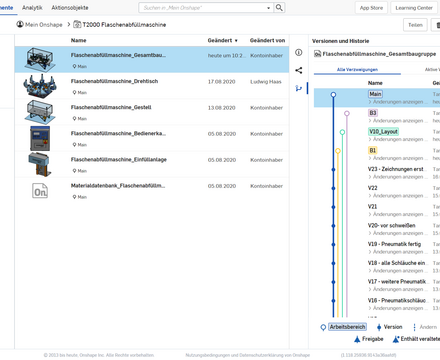Select Flaschenabfüllmaschine_Einfüllanlage document name

pyautogui.click(x=119, y=160)
